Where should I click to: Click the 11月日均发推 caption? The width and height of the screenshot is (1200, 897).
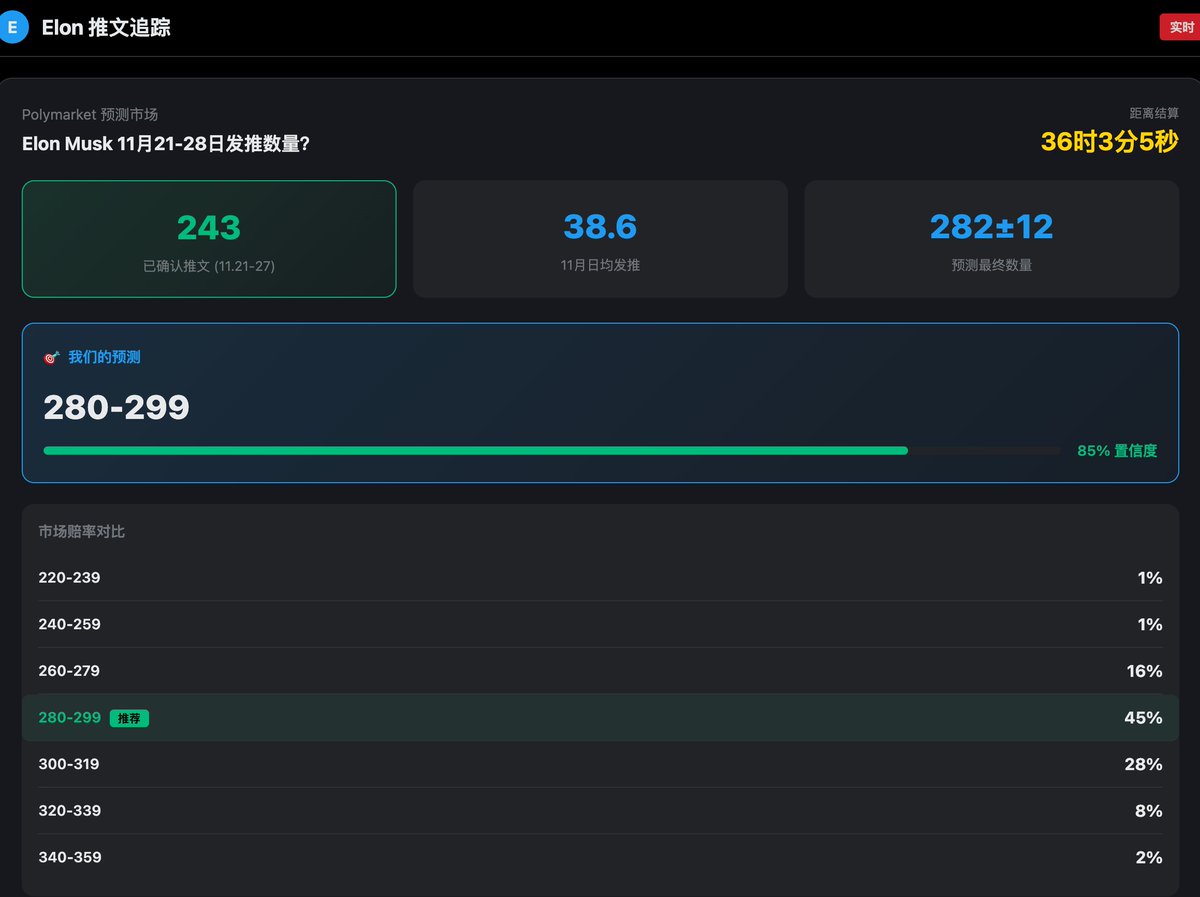pyautogui.click(x=600, y=265)
